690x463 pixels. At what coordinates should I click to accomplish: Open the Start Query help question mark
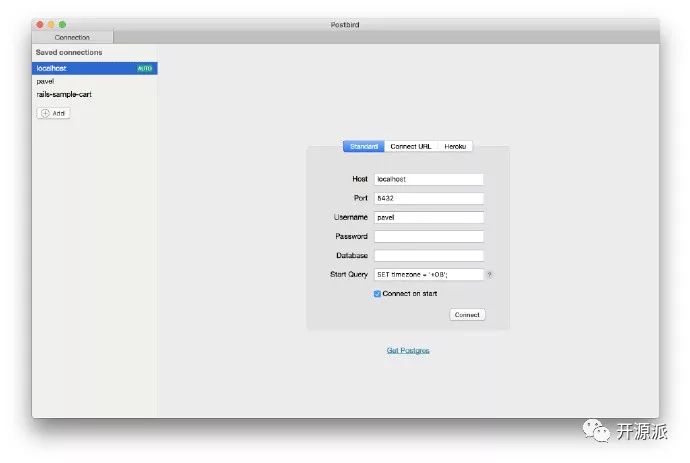(489, 275)
